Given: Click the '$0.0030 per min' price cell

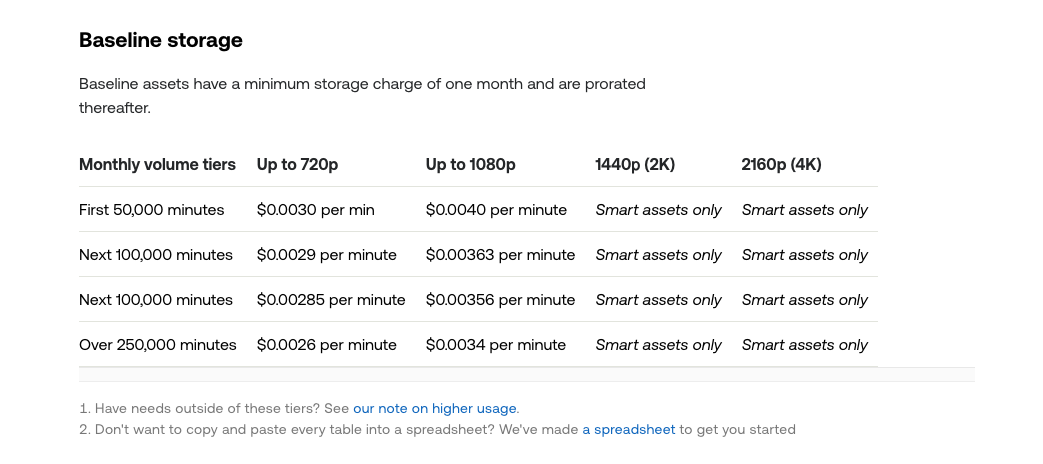Looking at the screenshot, I should 316,210.
